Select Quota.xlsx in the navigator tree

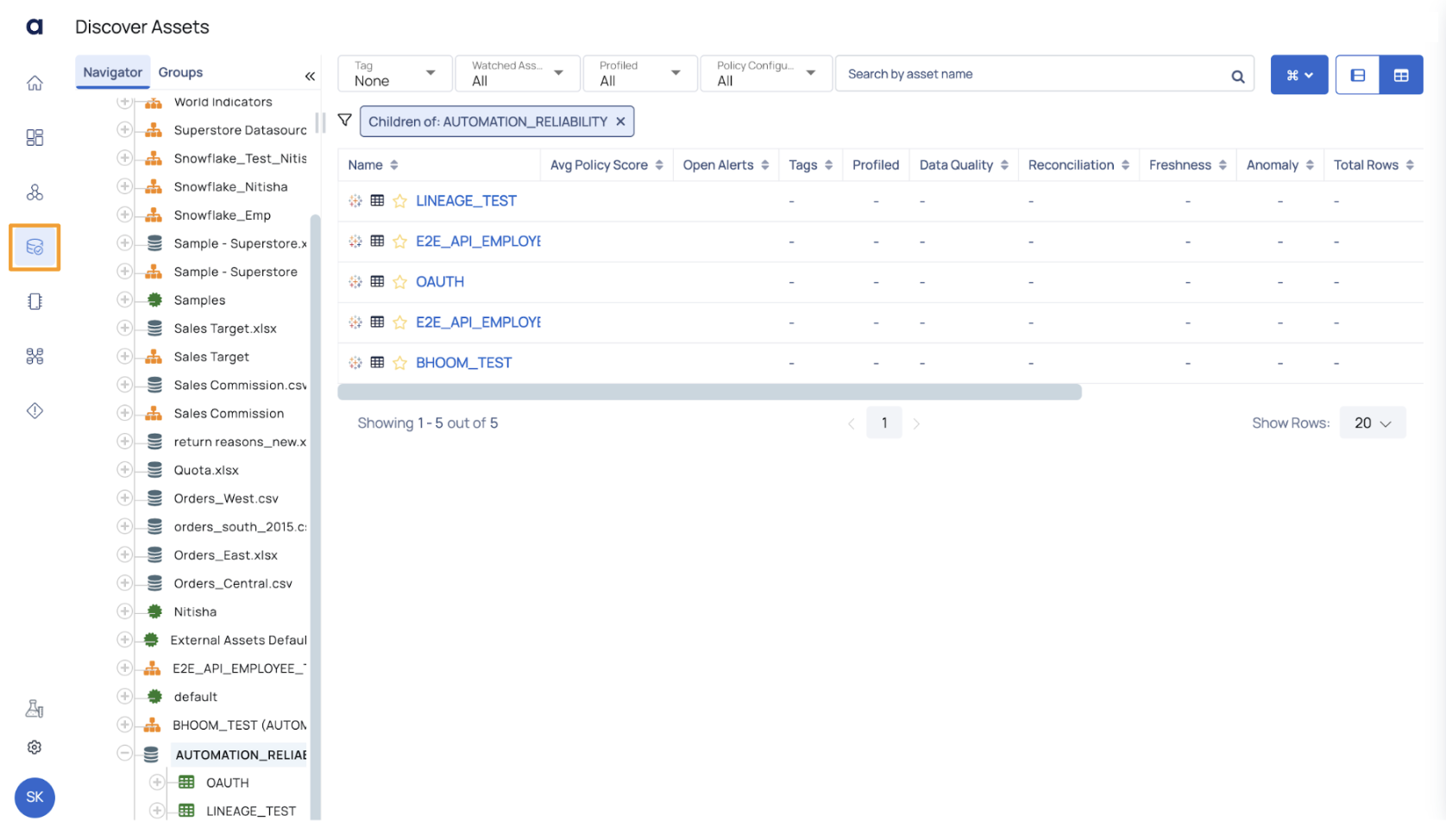coord(206,470)
